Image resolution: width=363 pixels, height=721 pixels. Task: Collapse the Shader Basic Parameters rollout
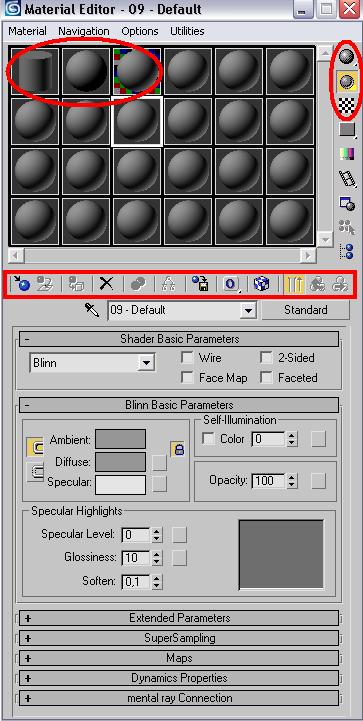(179, 339)
